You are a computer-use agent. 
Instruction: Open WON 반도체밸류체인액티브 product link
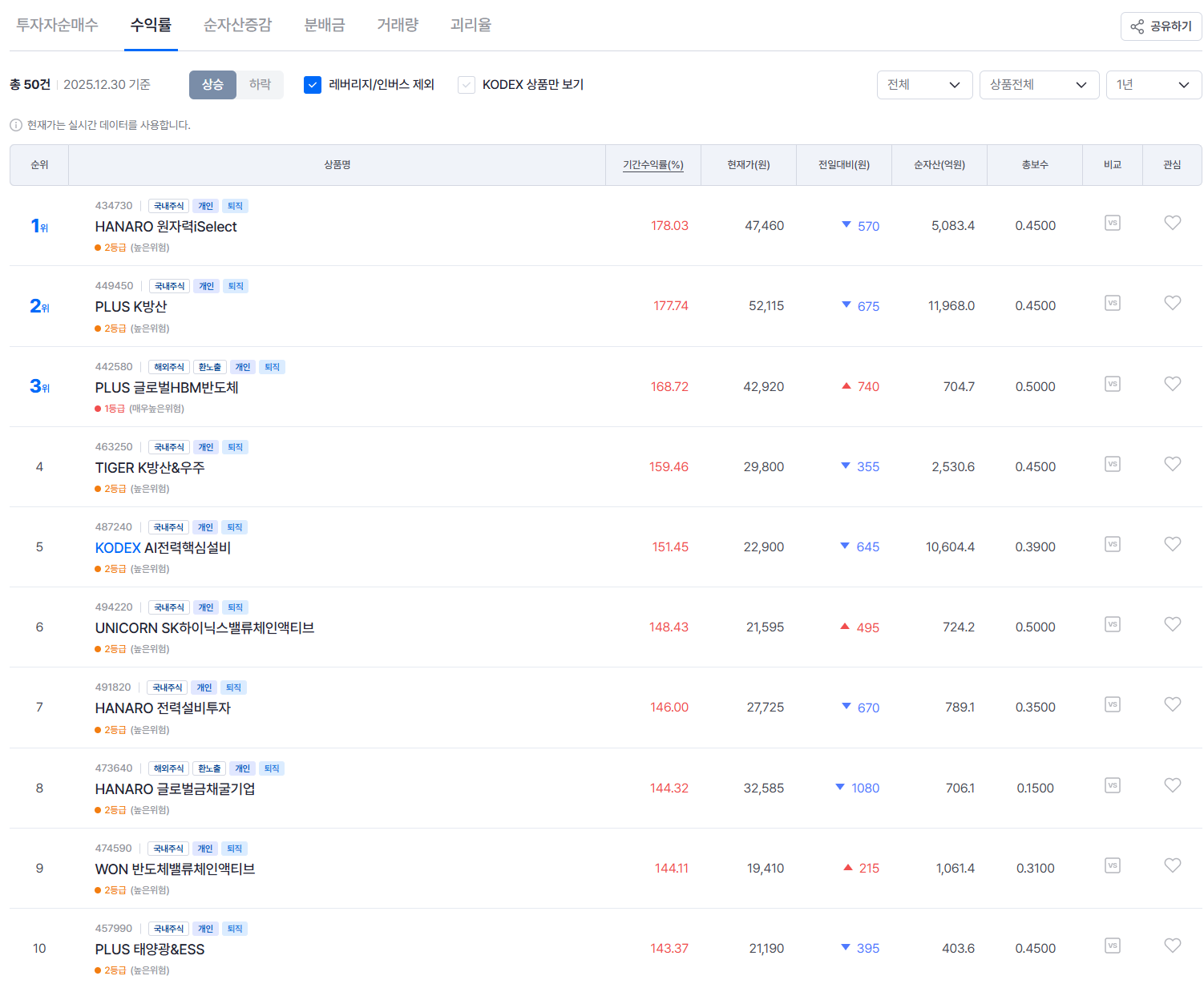[x=175, y=869]
